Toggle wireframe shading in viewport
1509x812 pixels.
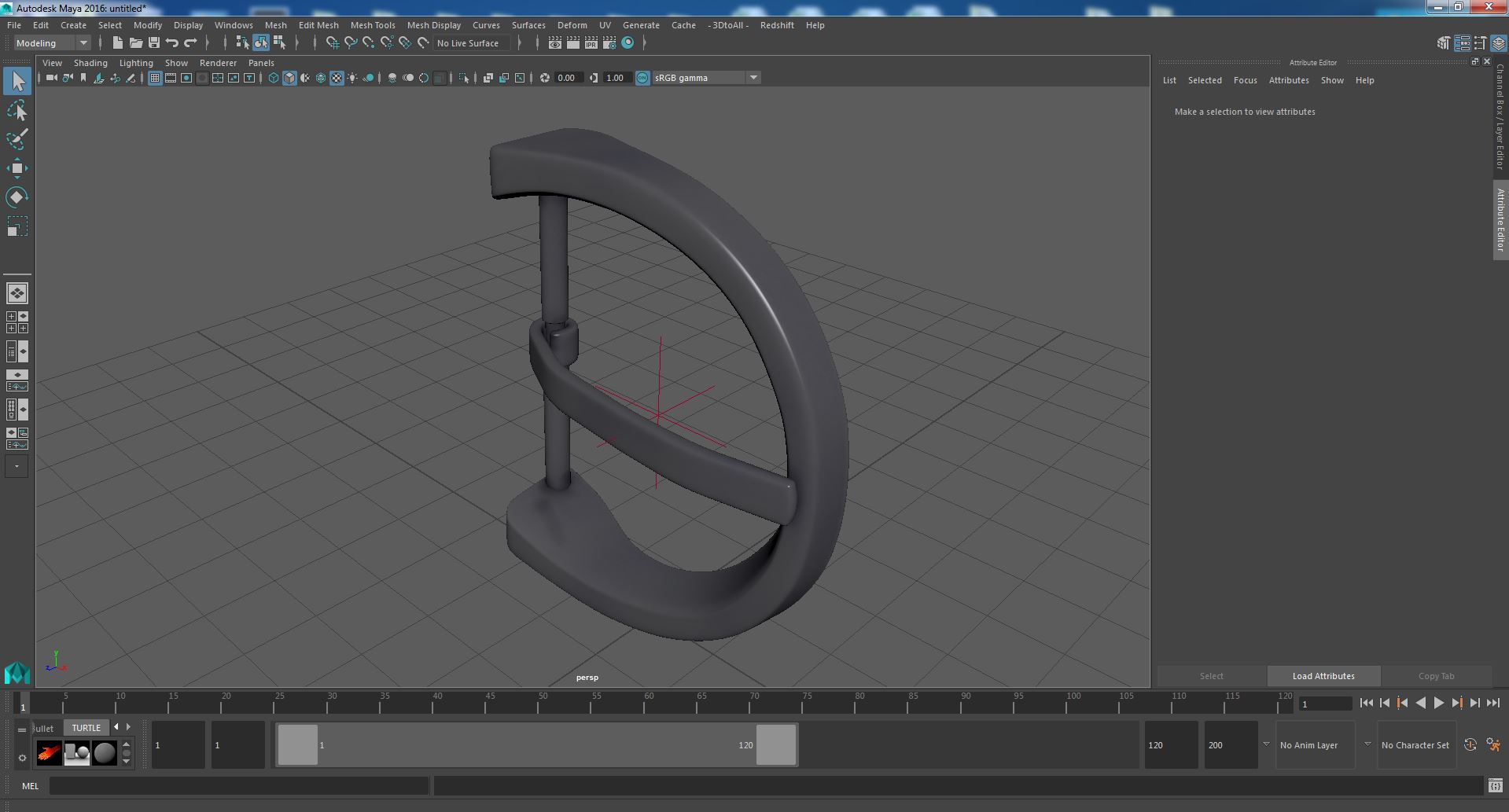(x=274, y=78)
